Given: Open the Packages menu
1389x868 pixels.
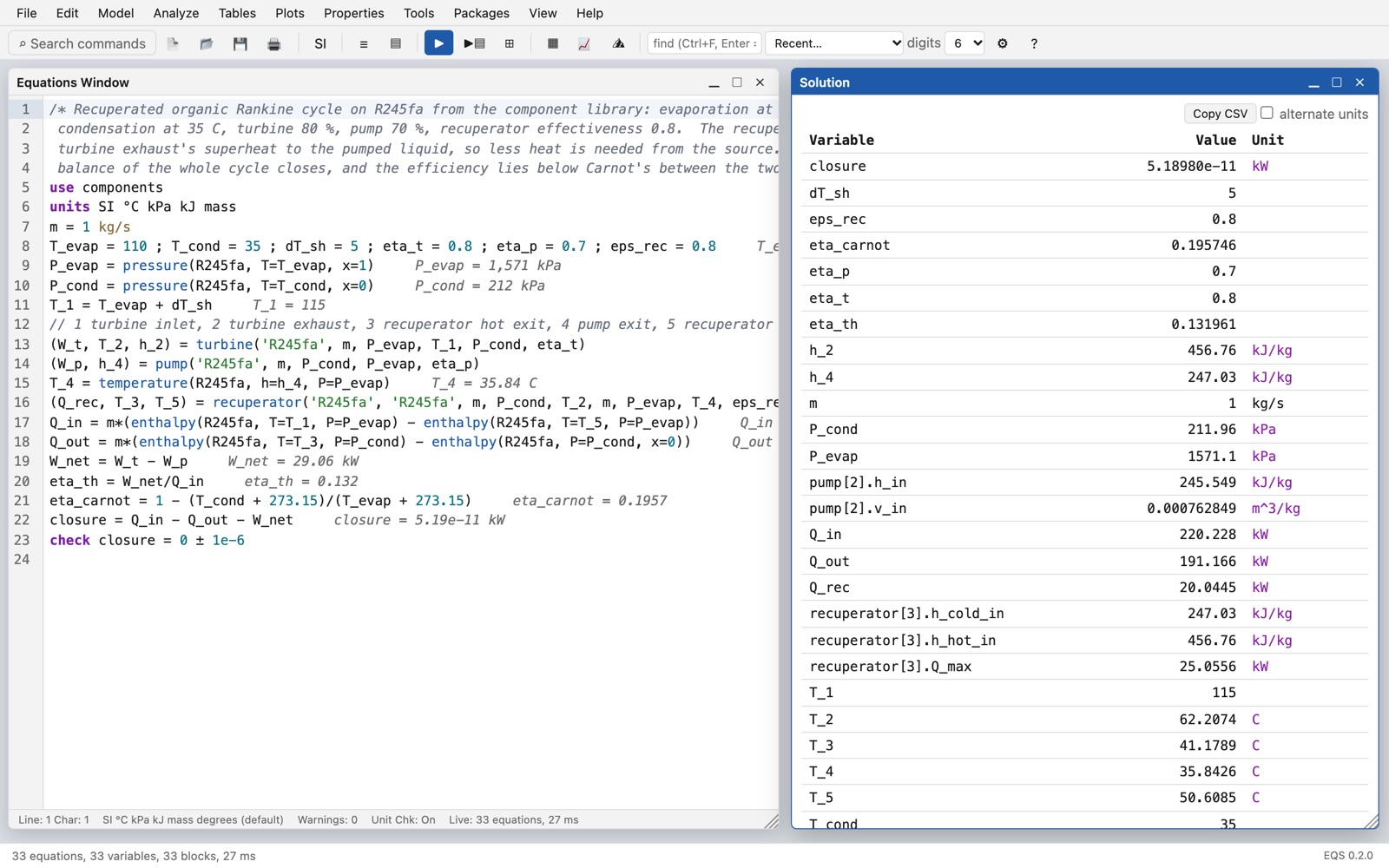Looking at the screenshot, I should [481, 13].
